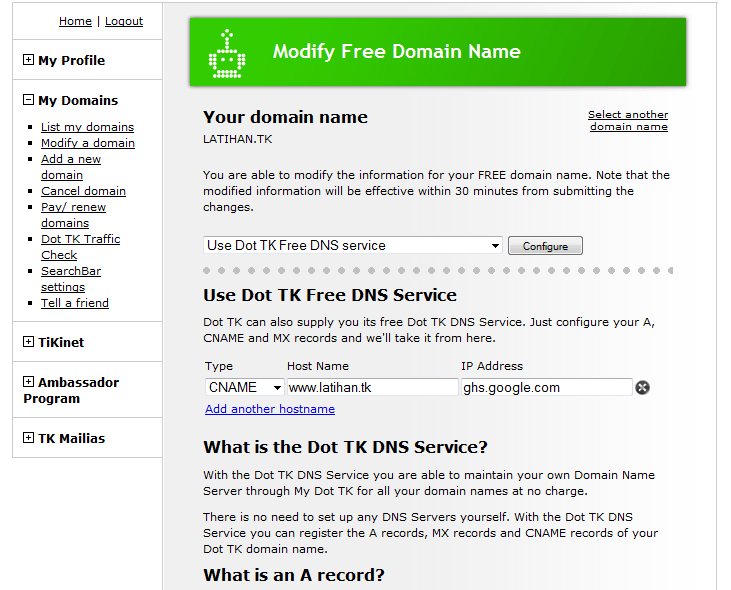Click the What is the Dot TK DNS Service heading

click(345, 447)
